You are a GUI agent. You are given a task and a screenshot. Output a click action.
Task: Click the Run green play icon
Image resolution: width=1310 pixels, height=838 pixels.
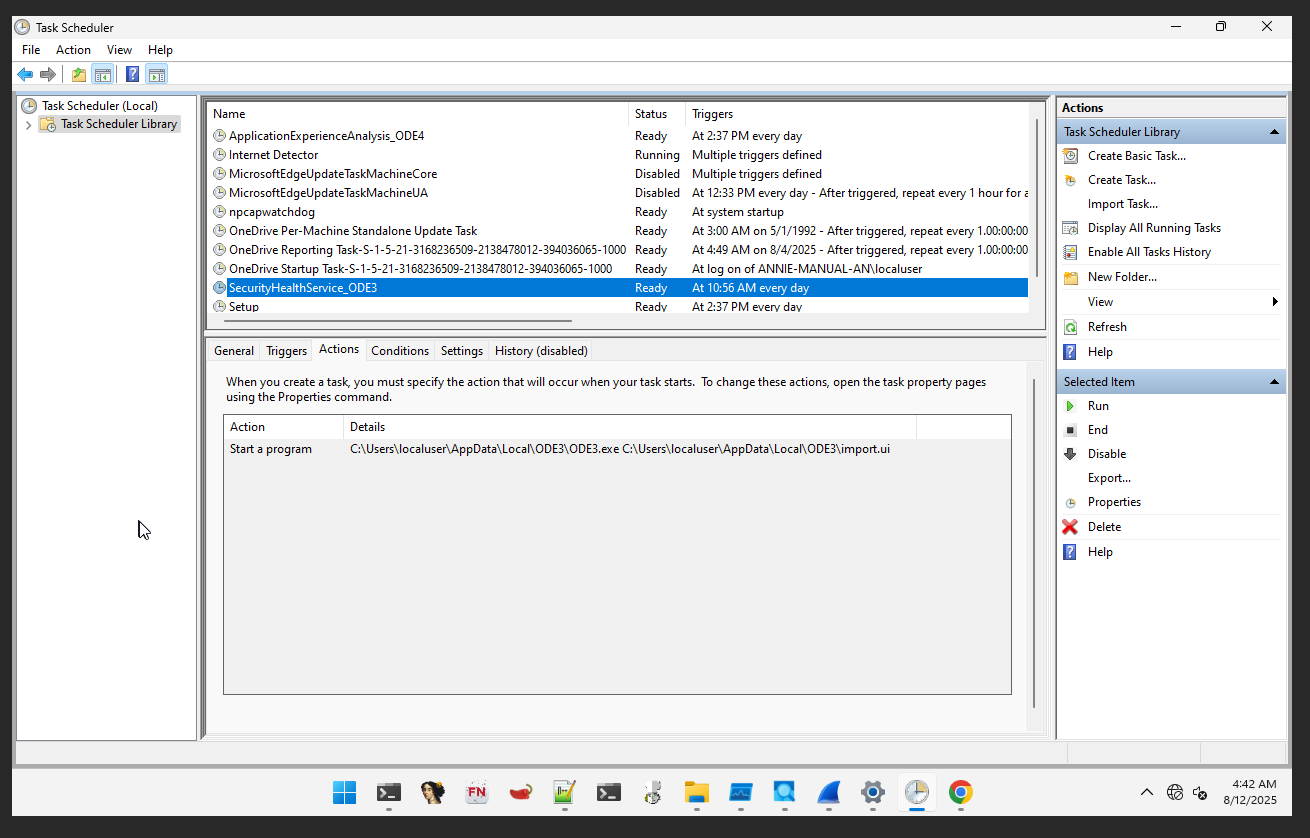[1070, 406]
